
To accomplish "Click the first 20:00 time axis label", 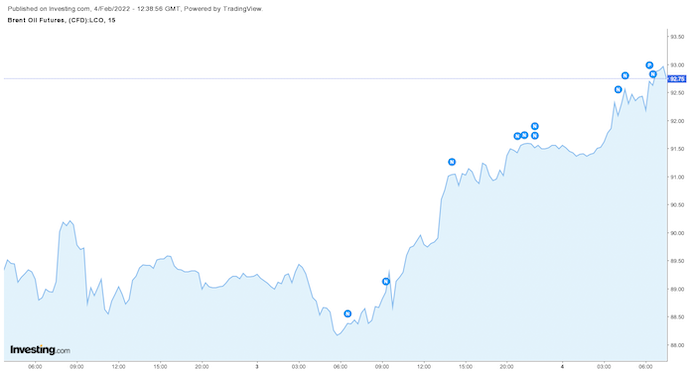I will pyautogui.click(x=202, y=366).
